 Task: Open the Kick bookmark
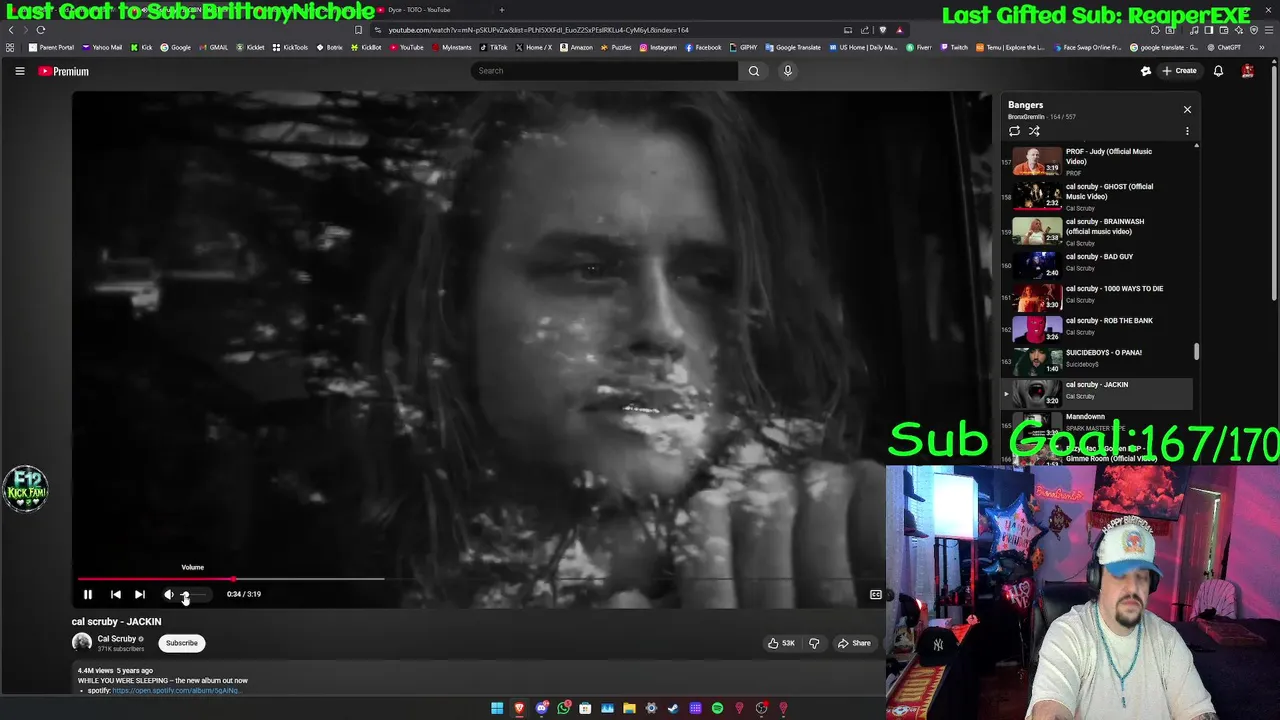point(141,47)
